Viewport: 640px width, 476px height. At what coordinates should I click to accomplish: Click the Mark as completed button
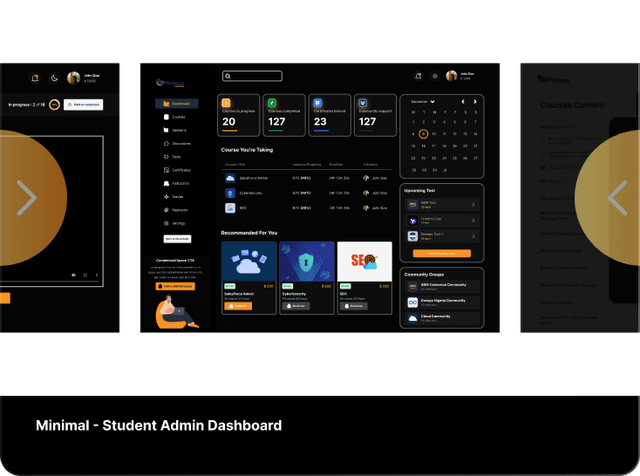coord(83,104)
